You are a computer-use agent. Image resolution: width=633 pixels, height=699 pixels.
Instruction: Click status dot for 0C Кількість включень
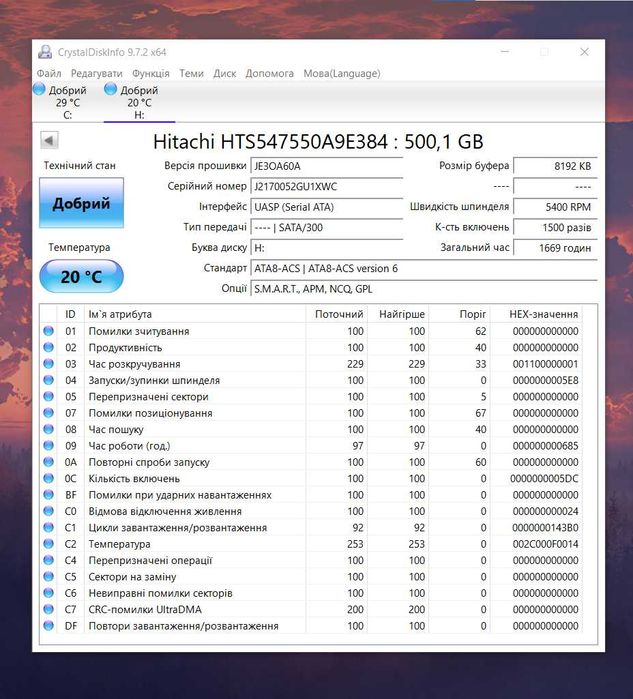point(49,478)
